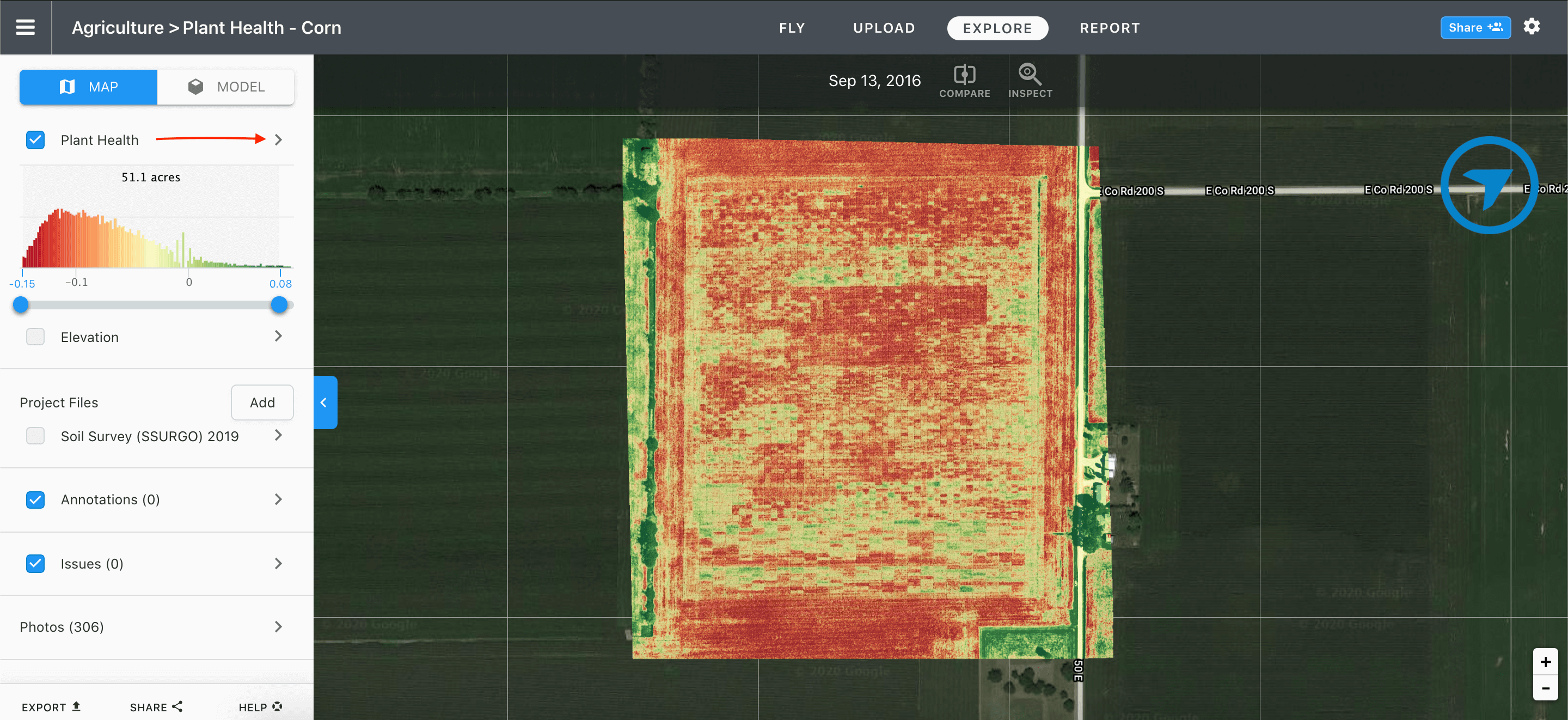Click the Sep 13, 2016 date label
The height and width of the screenshot is (720, 1568).
[x=874, y=81]
